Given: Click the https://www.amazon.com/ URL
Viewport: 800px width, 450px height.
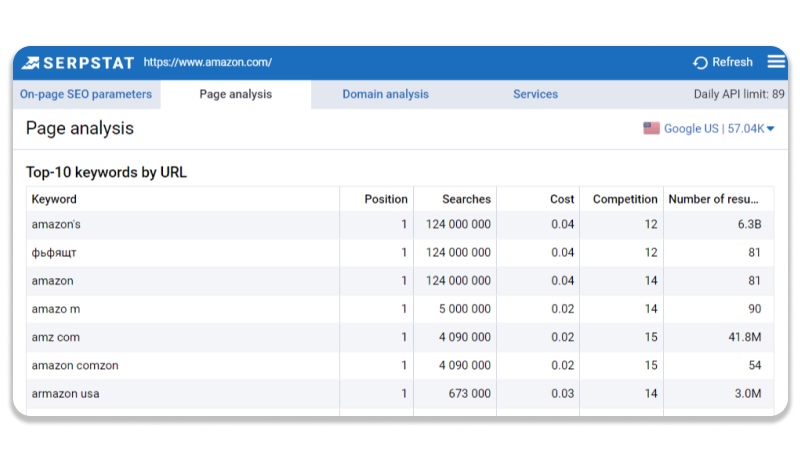Looking at the screenshot, I should 208,62.
